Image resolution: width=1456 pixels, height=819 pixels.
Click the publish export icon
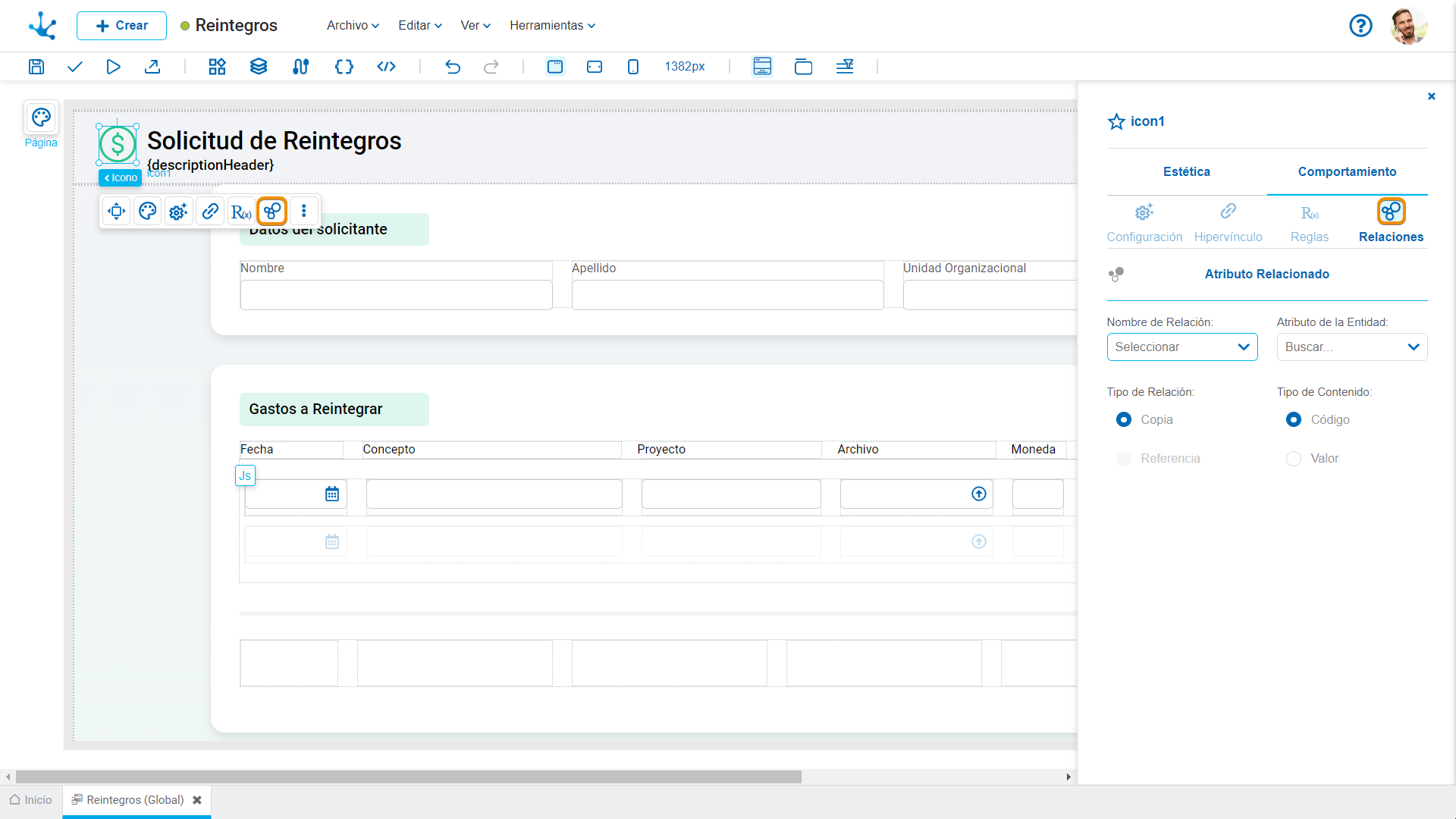click(152, 67)
